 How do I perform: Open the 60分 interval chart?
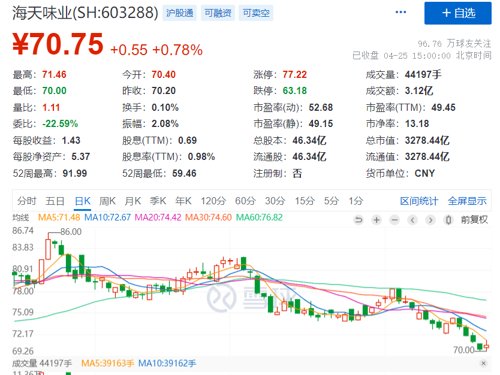click(x=245, y=201)
